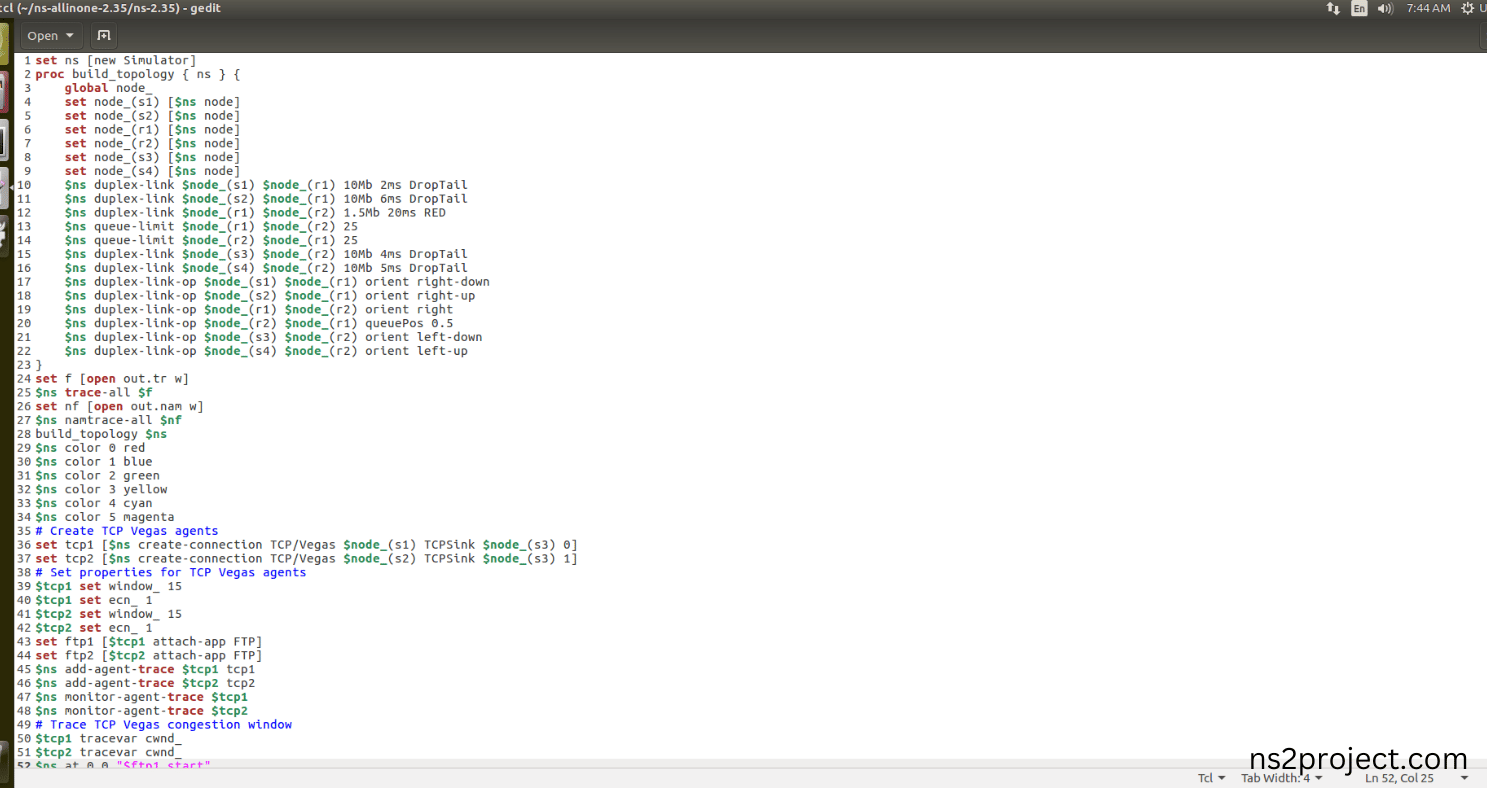Click 'out.nam' in the open statement
This screenshot has width=1487, height=788.
point(156,406)
